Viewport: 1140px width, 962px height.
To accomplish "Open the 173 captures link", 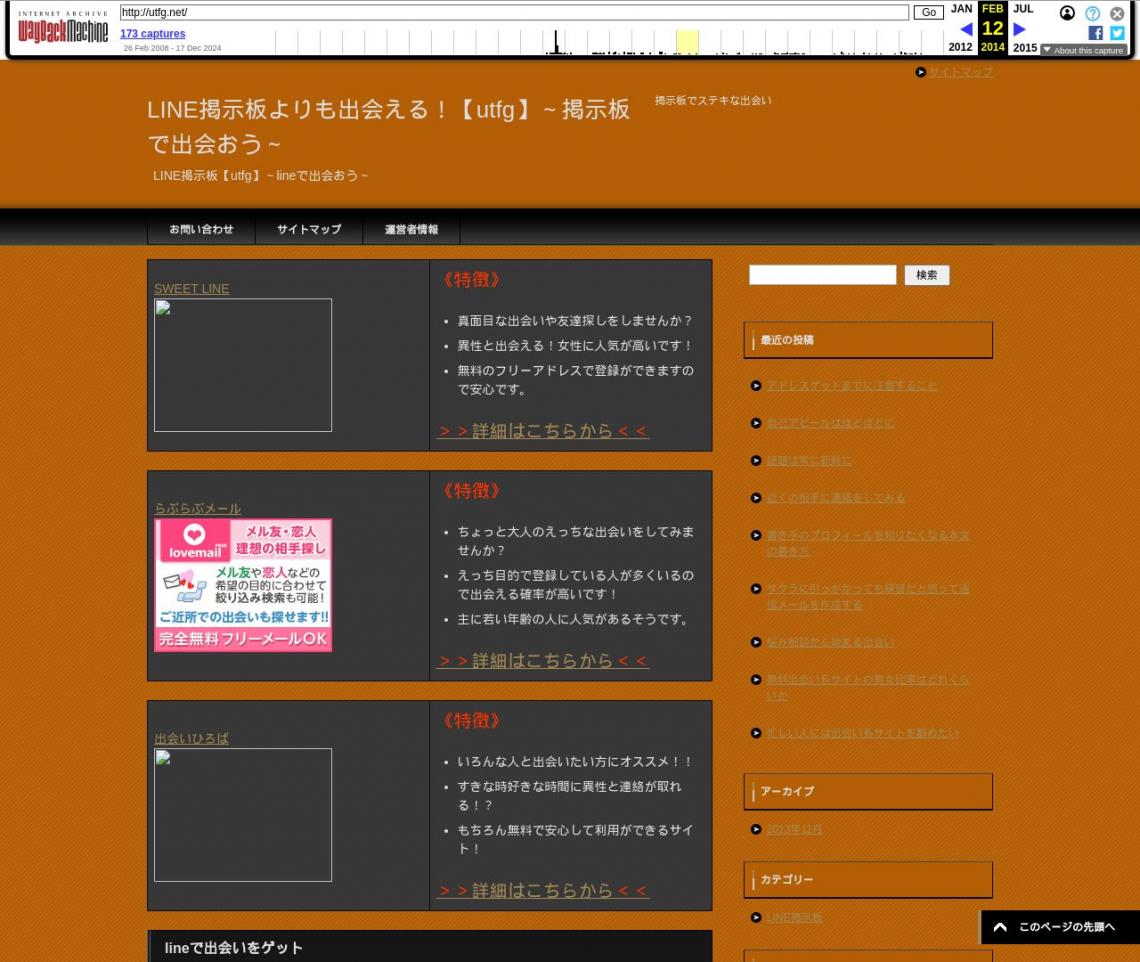I will 153,33.
